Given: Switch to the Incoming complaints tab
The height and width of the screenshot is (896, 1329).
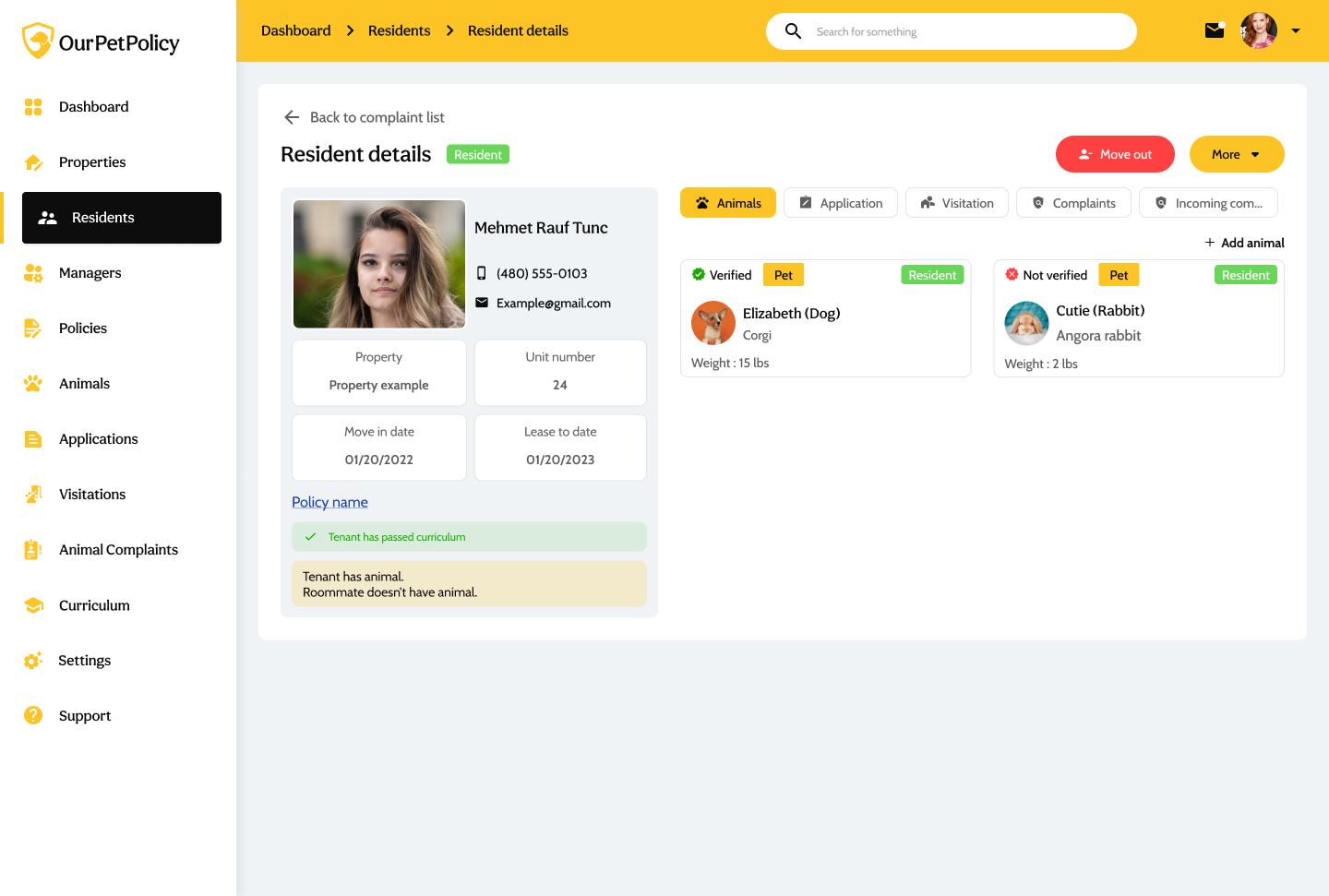Looking at the screenshot, I should point(1208,203).
